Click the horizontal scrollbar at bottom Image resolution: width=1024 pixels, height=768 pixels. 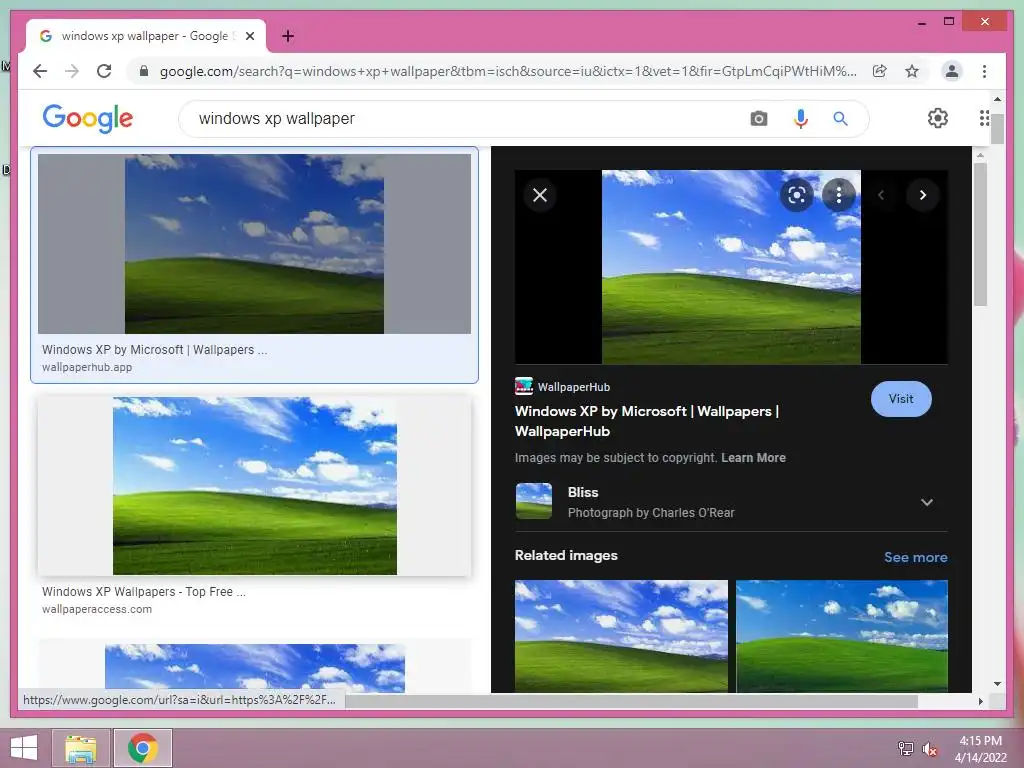pos(631,701)
